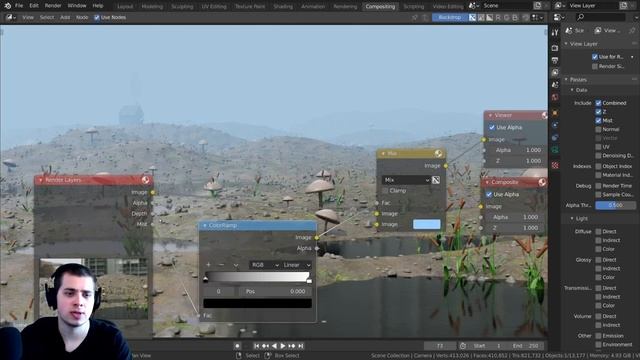The image size is (640, 360).
Task: Click ColorRamp add stop plus button
Action: [x=209, y=265]
